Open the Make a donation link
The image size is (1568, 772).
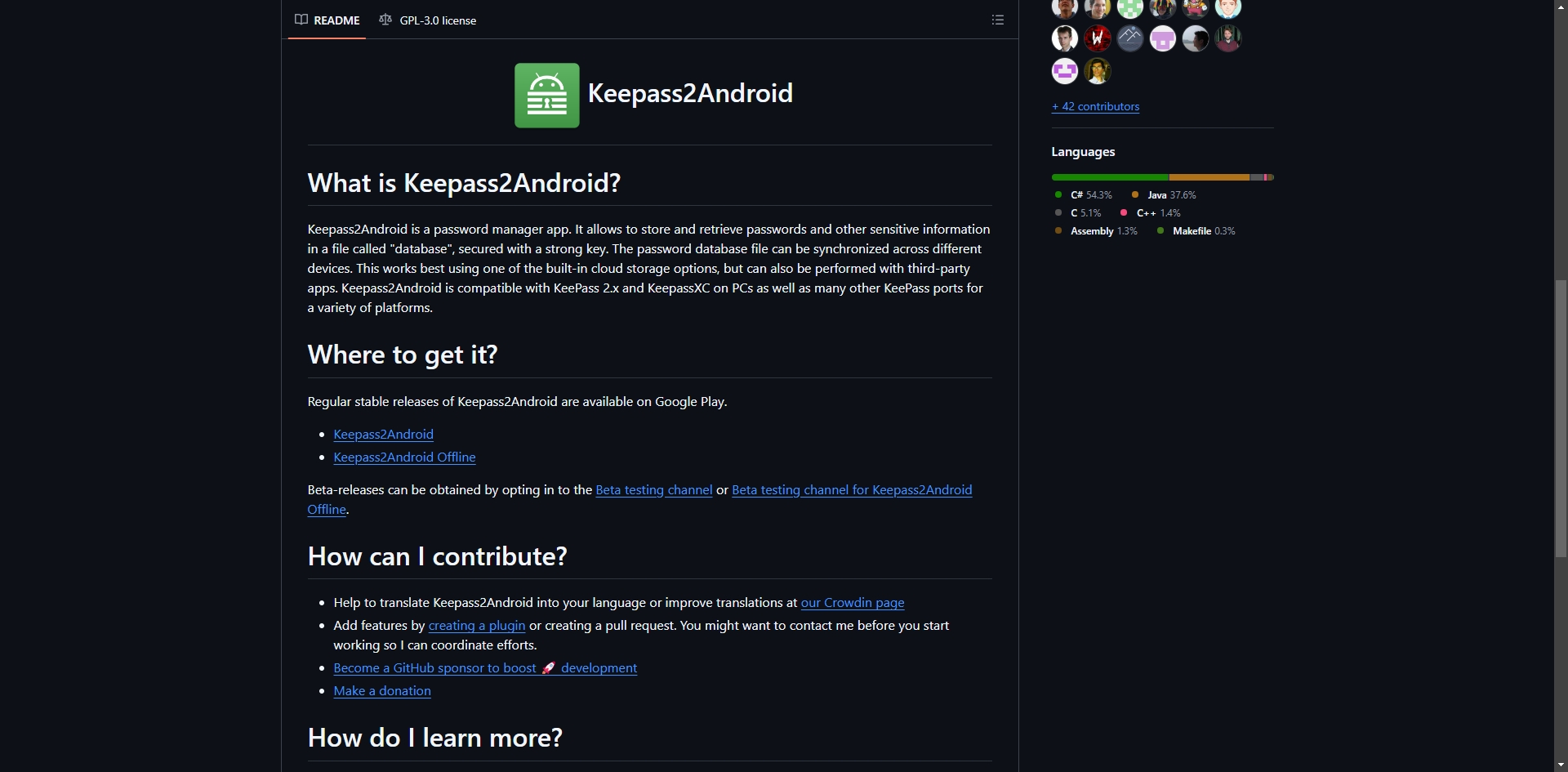click(x=382, y=690)
